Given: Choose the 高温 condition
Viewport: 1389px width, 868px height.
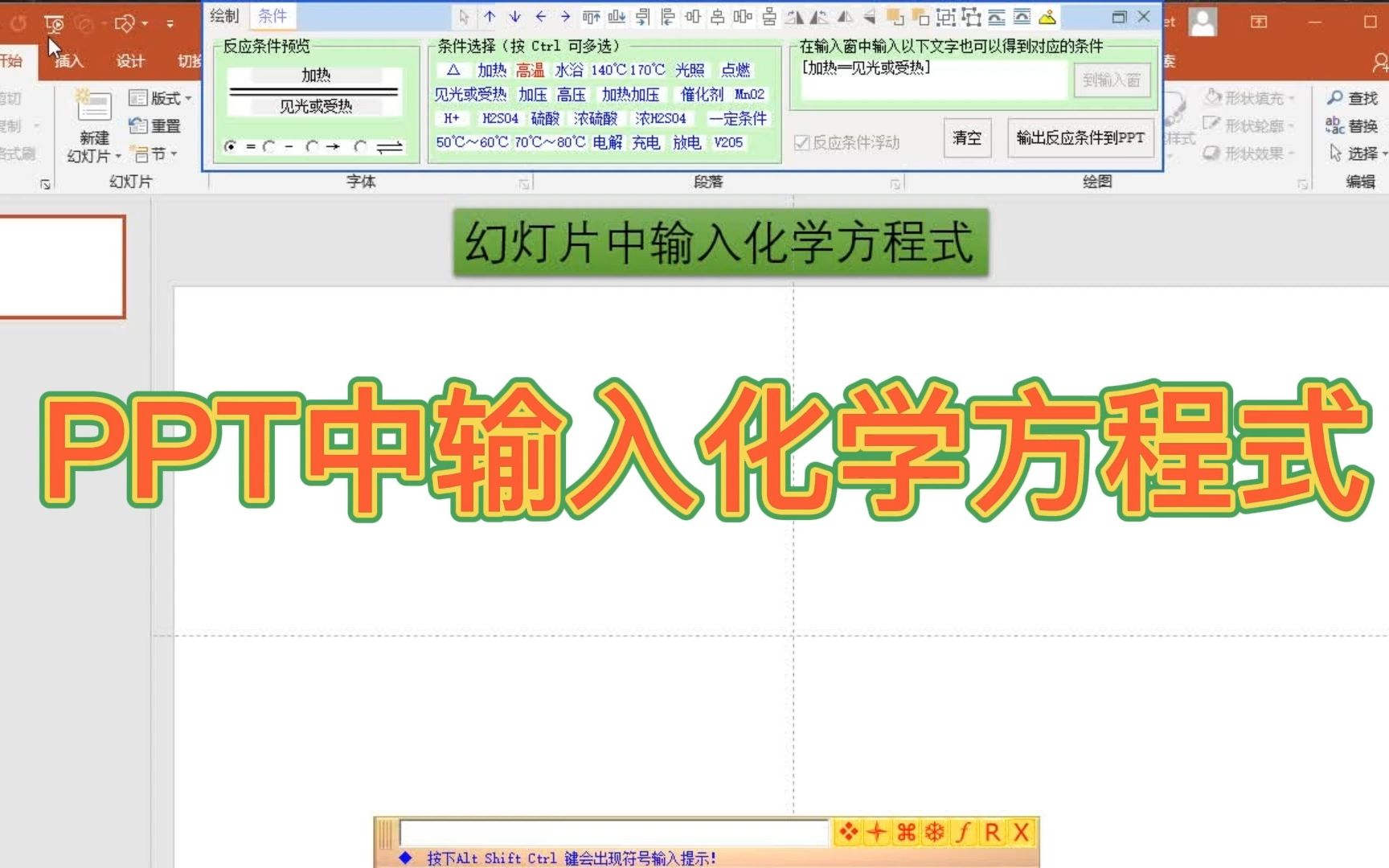Looking at the screenshot, I should point(531,70).
